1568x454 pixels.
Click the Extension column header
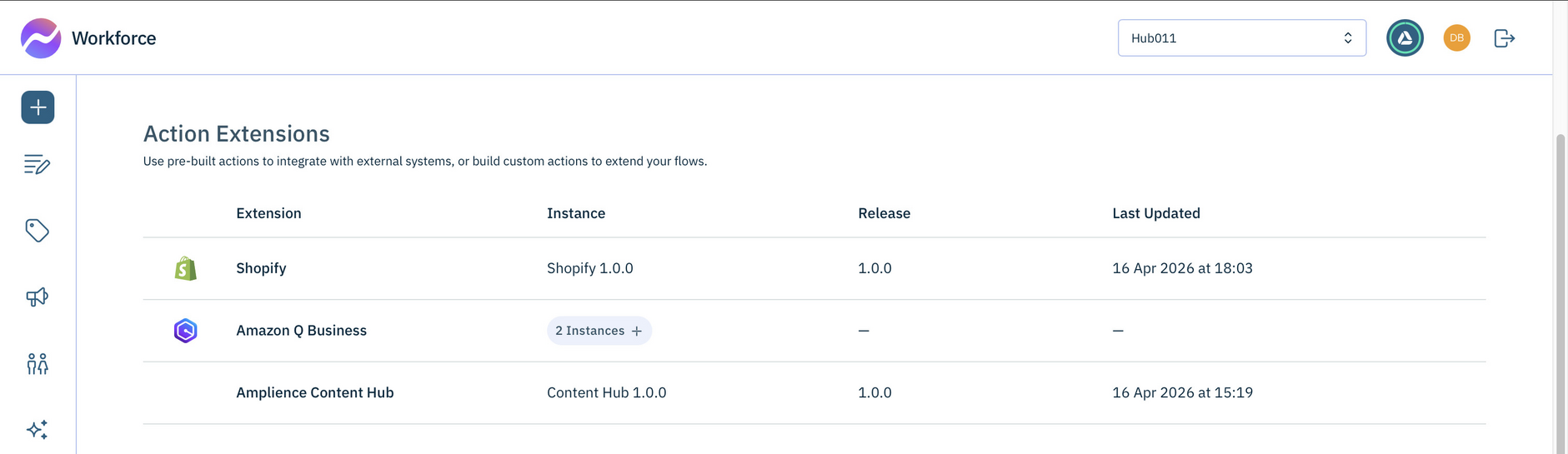[268, 213]
